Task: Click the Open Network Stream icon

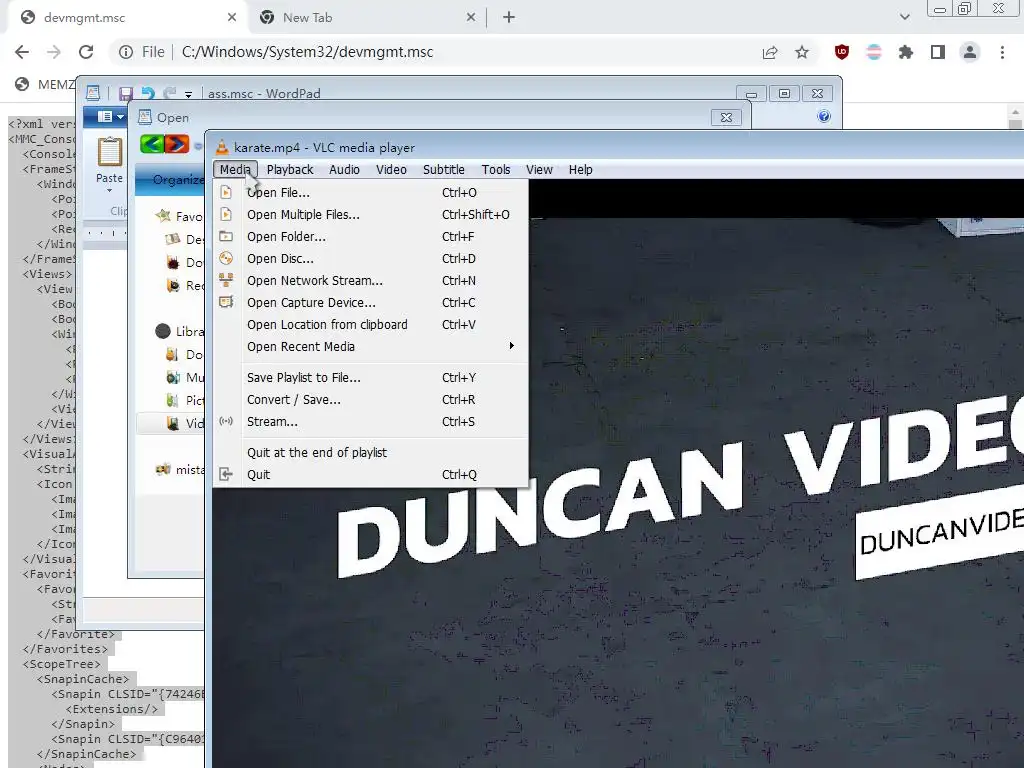Action: click(226, 280)
